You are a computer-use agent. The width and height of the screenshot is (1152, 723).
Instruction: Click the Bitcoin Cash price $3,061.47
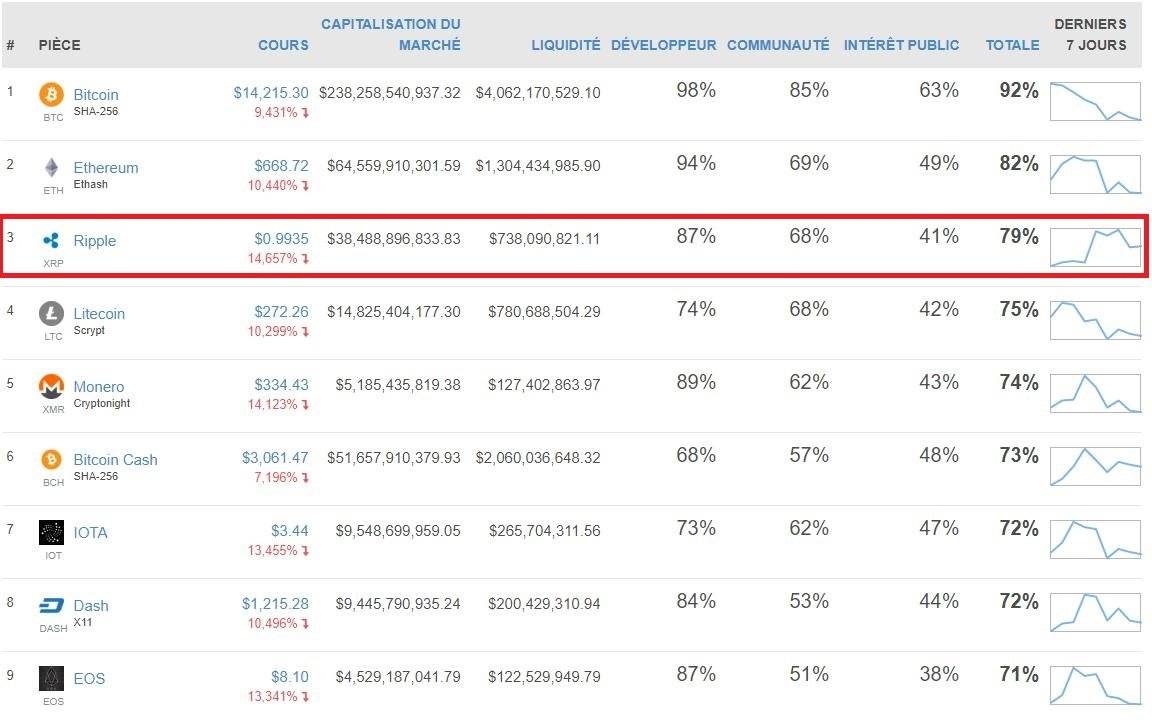click(x=276, y=458)
